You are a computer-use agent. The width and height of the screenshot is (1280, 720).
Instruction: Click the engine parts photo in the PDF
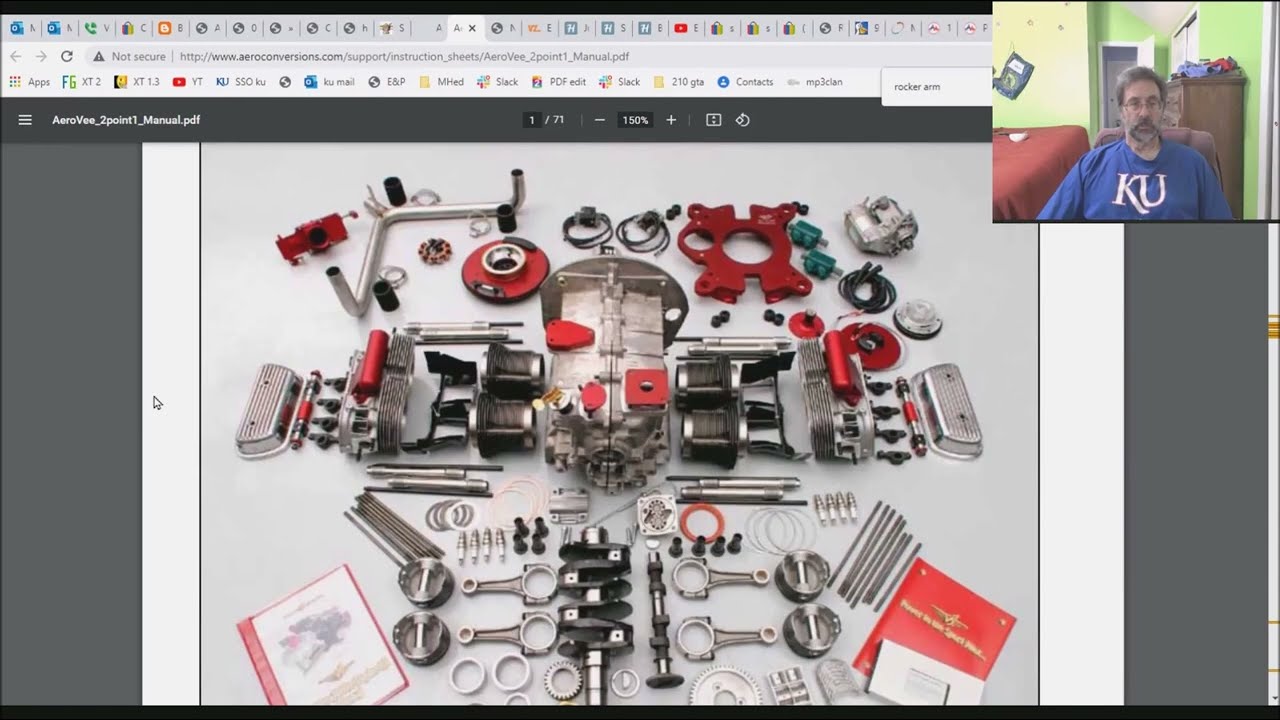[x=619, y=423]
